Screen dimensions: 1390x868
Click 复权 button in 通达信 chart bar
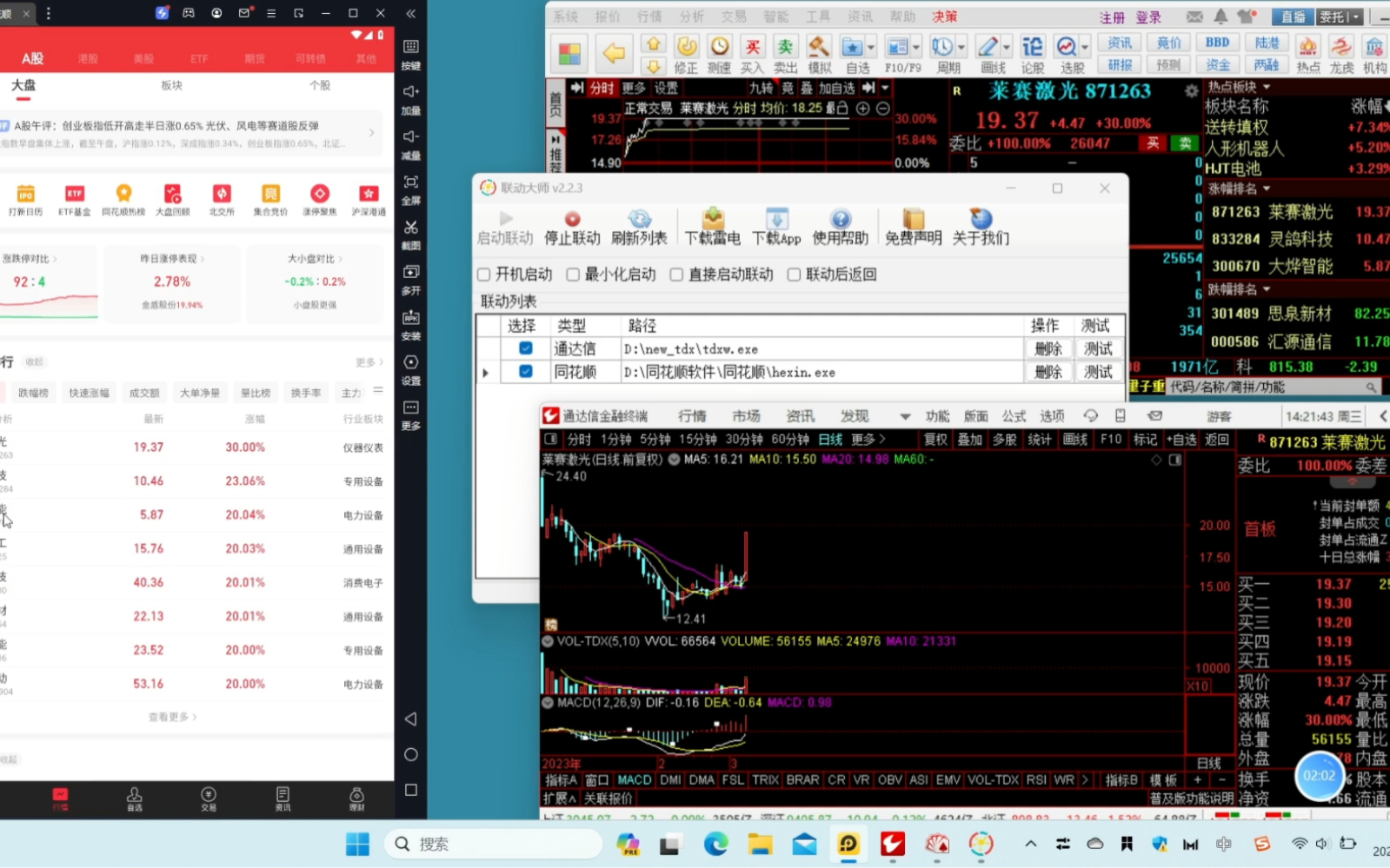coord(935,440)
